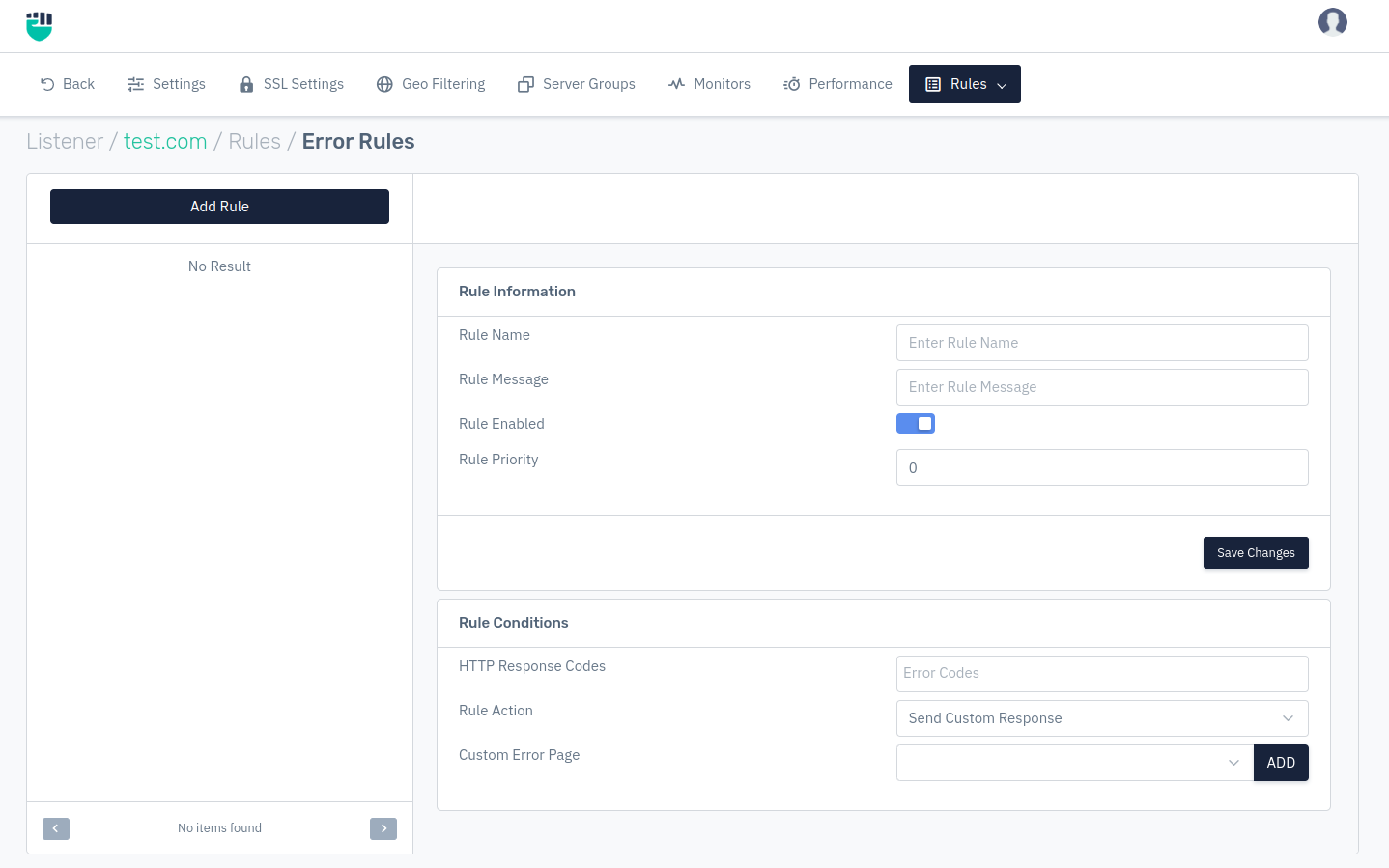Click the Back text label
Viewport: 1389px width, 868px height.
coord(78,84)
